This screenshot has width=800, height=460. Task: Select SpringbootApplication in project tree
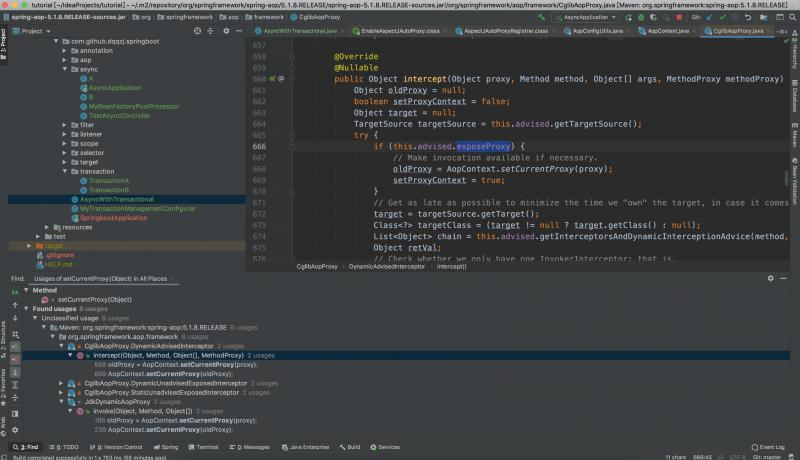tap(110, 217)
